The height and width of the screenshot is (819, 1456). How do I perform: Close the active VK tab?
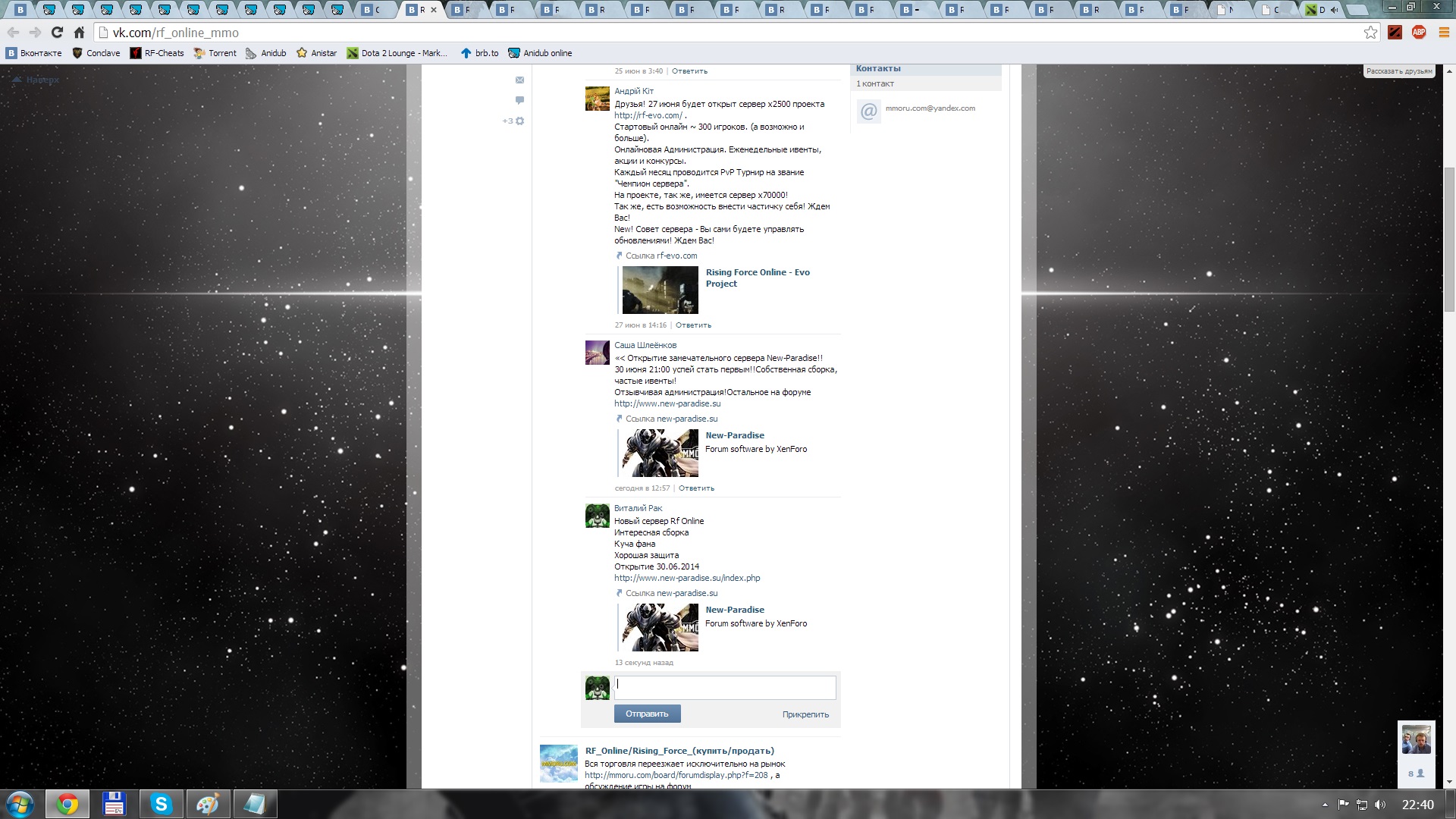click(x=434, y=10)
